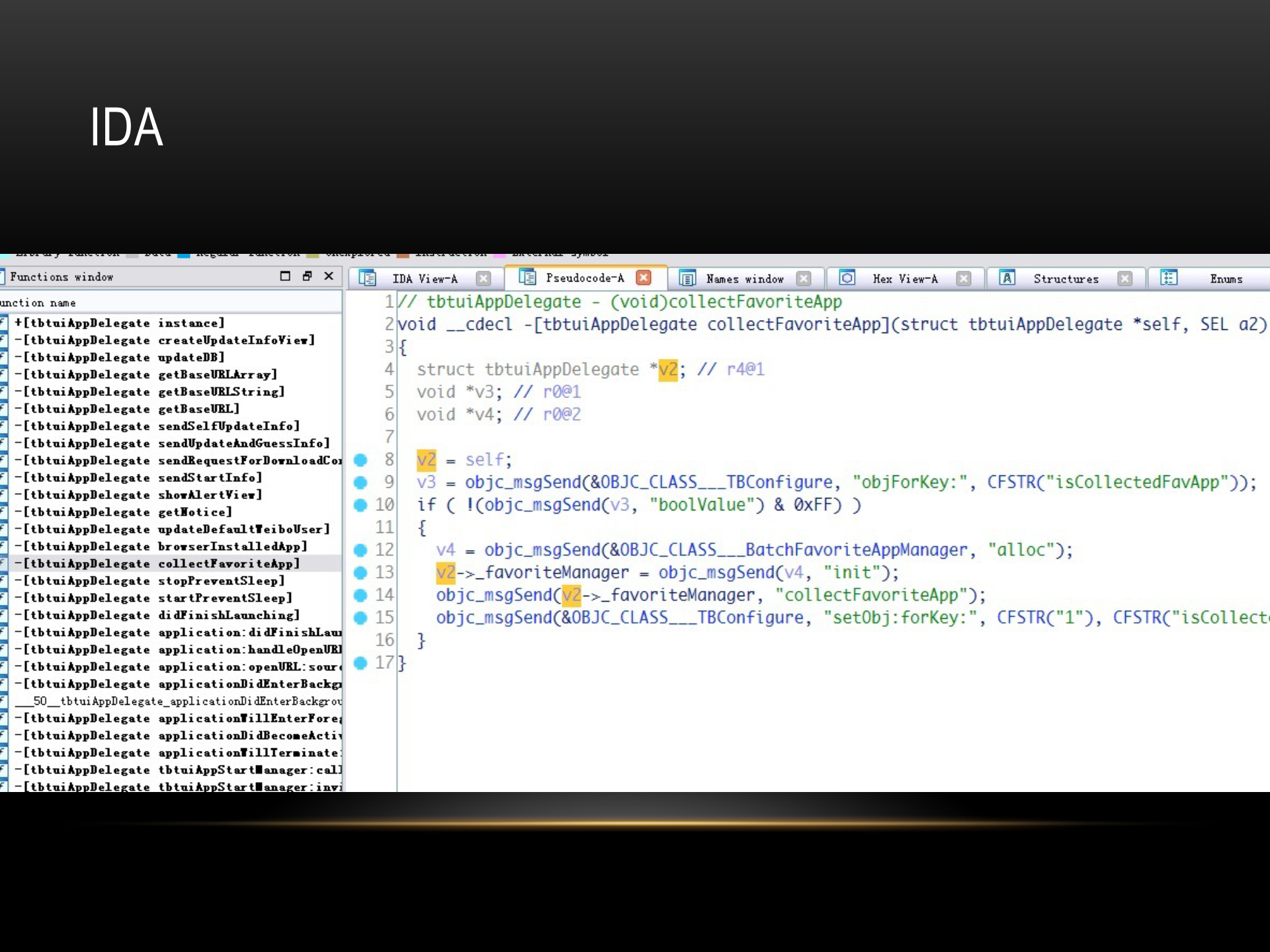Click the Structures tab icon
Screen dimensions: 1270x952
(1007, 278)
